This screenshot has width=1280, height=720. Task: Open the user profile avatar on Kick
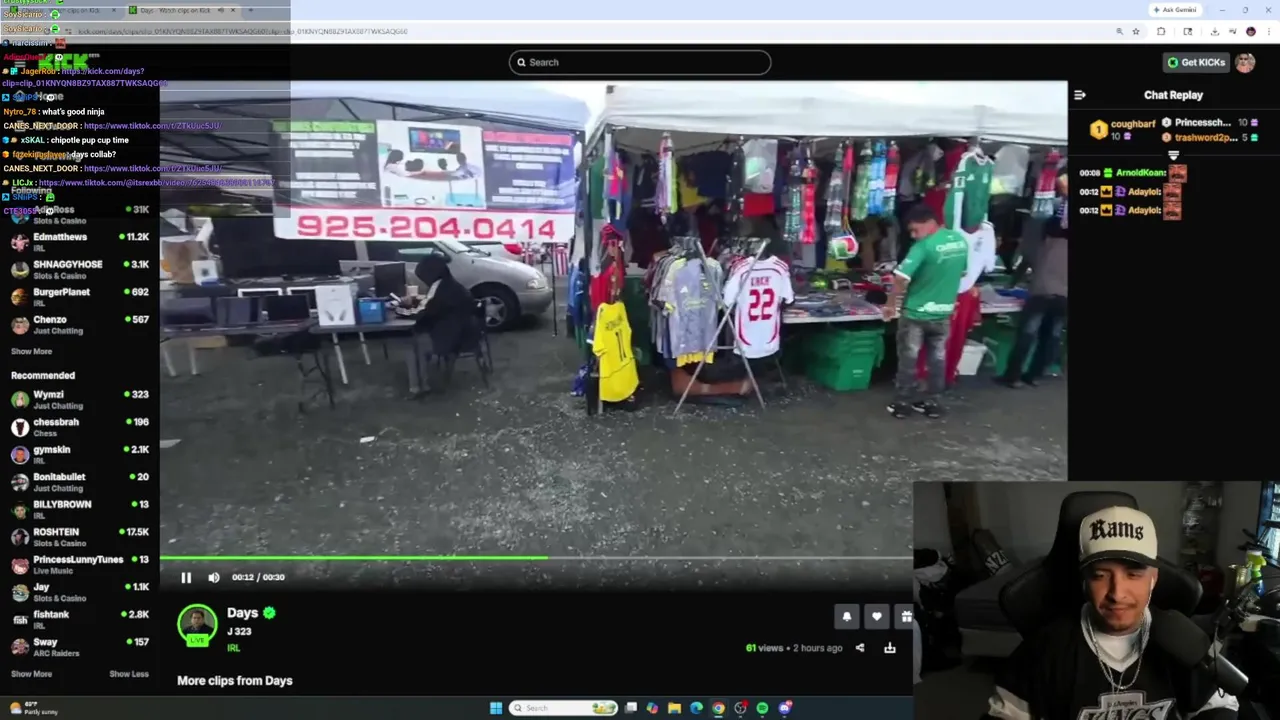pyautogui.click(x=1245, y=62)
